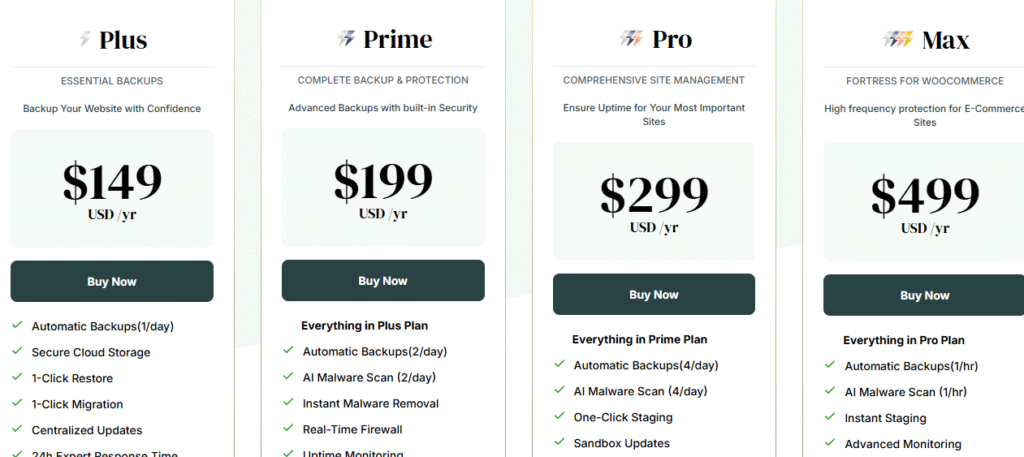
Task: Click checkmark beside 1-Click Migration
Action: (18, 403)
